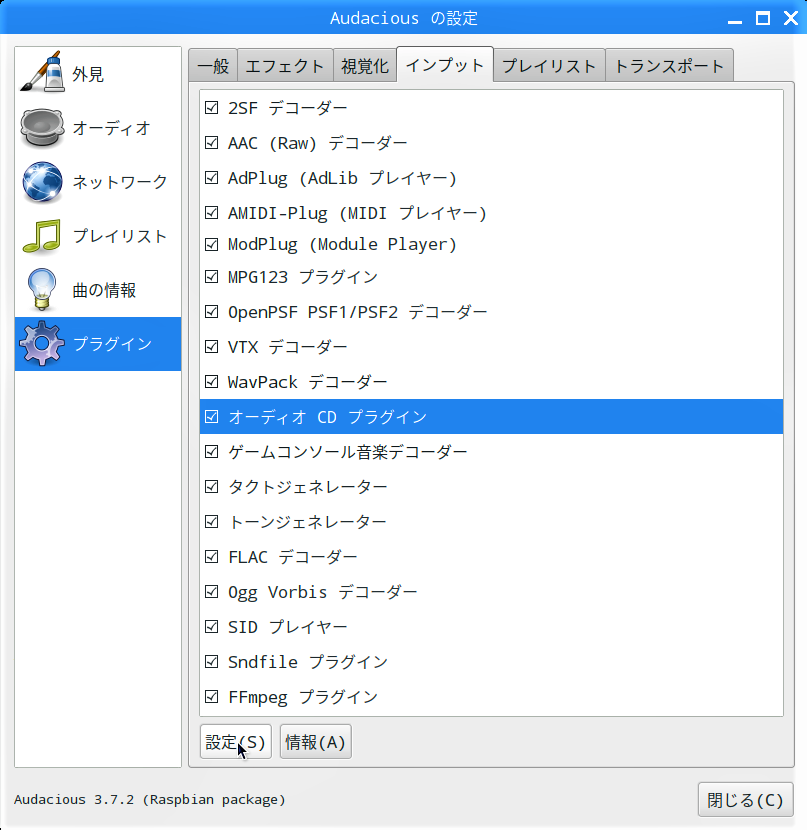Maximize the Audacious settings window
The image size is (807, 830).
click(763, 18)
